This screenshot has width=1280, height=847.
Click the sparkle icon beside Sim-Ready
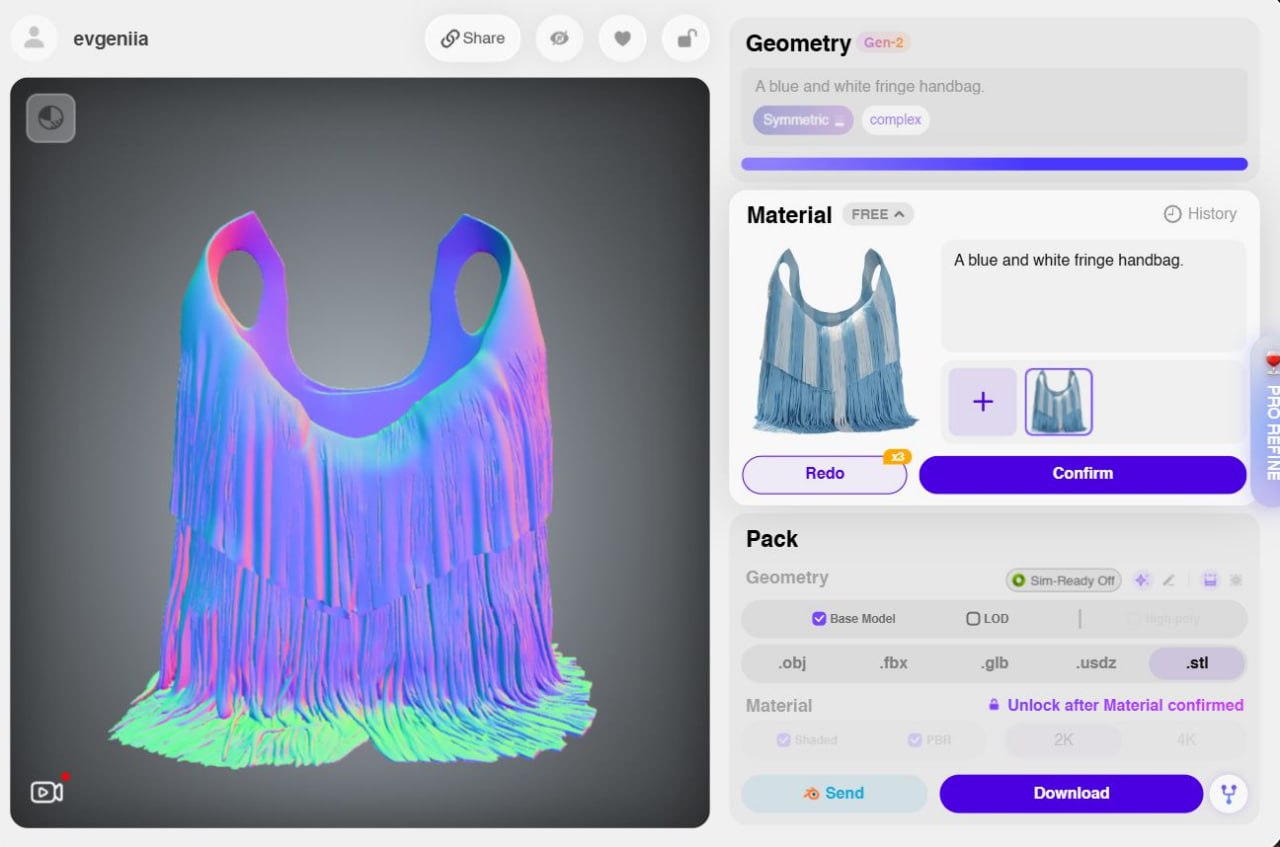(1142, 580)
